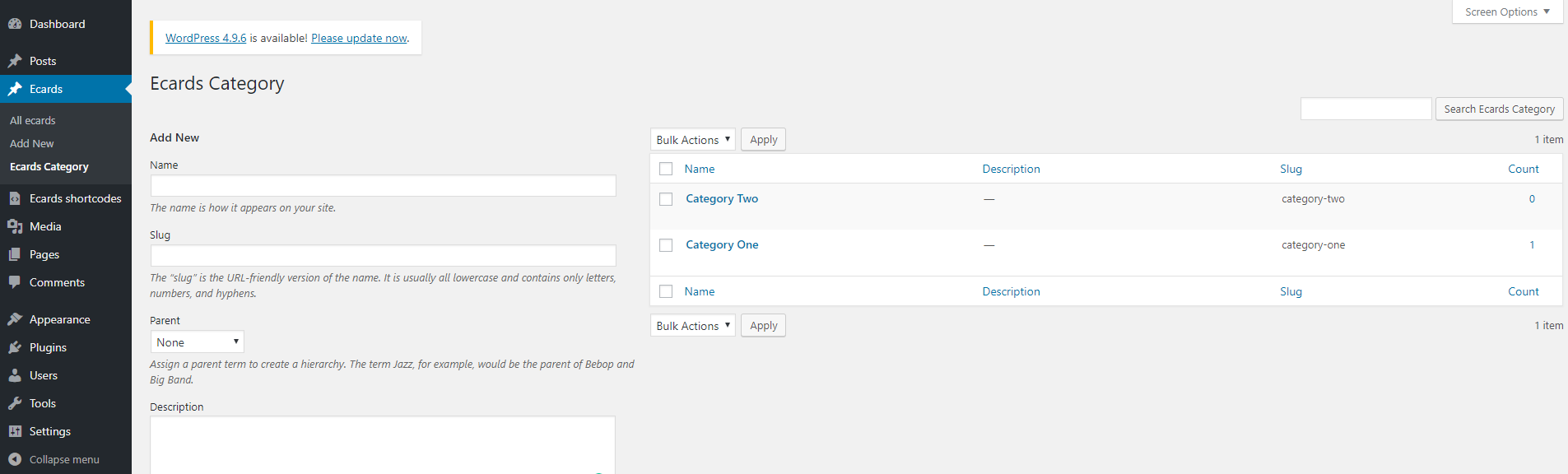Open Ecards shortcodes menu item
This screenshot has width=1568, height=474.
76,198
